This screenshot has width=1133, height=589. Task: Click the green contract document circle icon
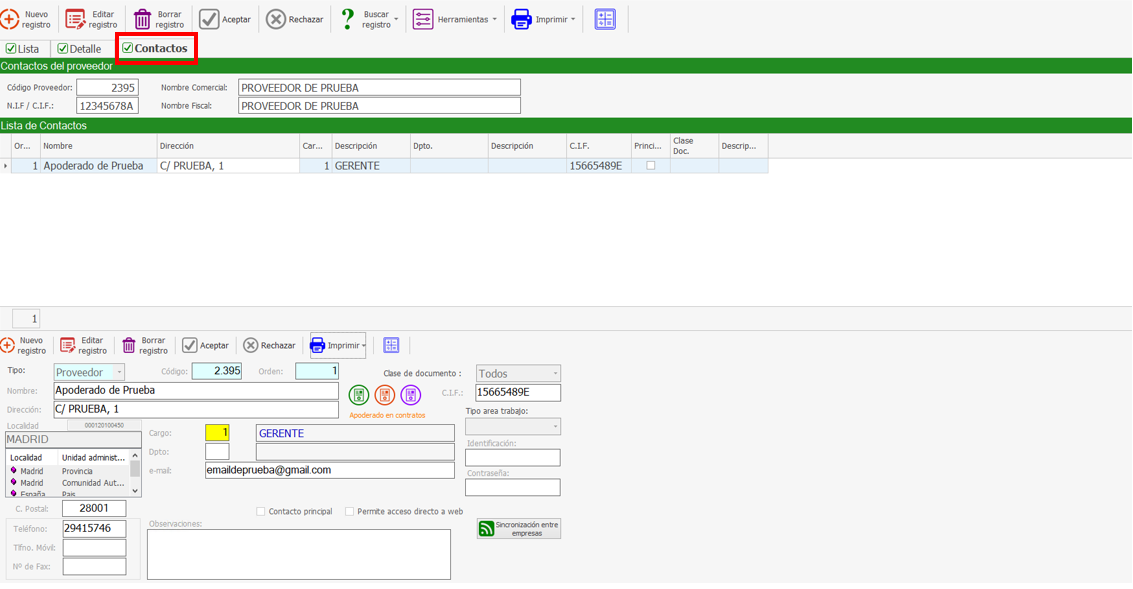[359, 396]
